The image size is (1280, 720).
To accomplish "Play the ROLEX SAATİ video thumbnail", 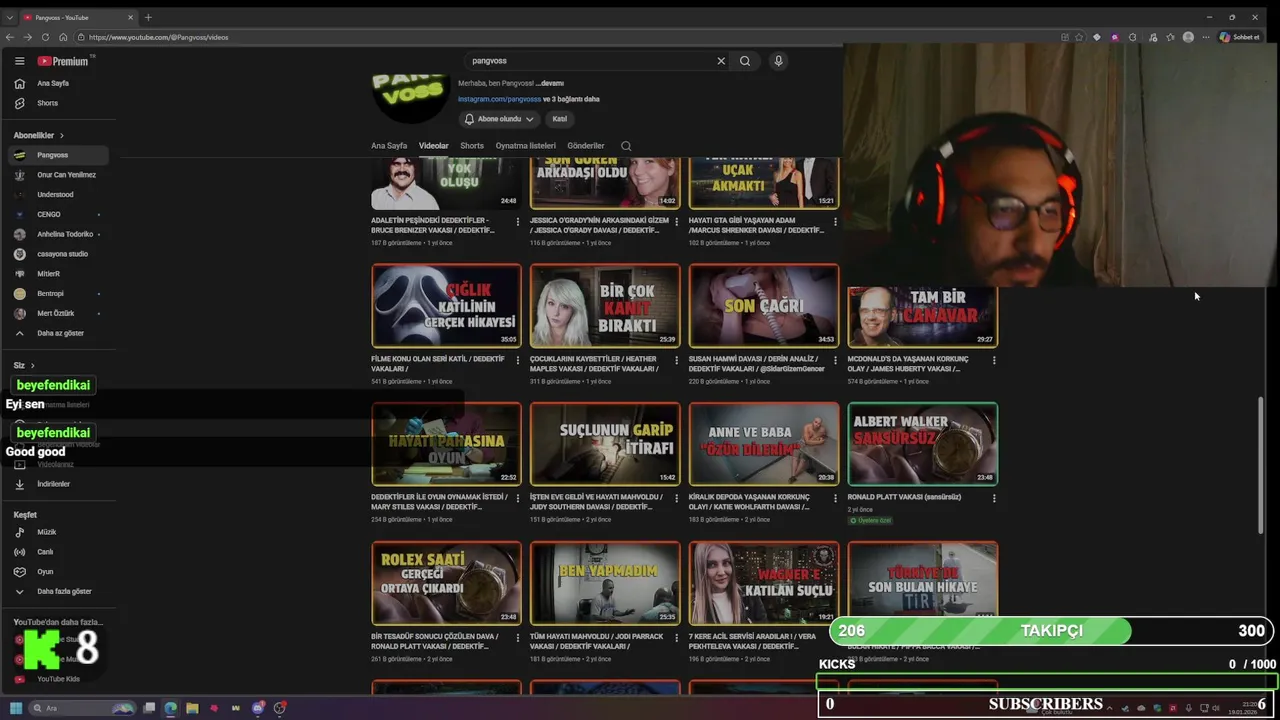I will pos(446,583).
